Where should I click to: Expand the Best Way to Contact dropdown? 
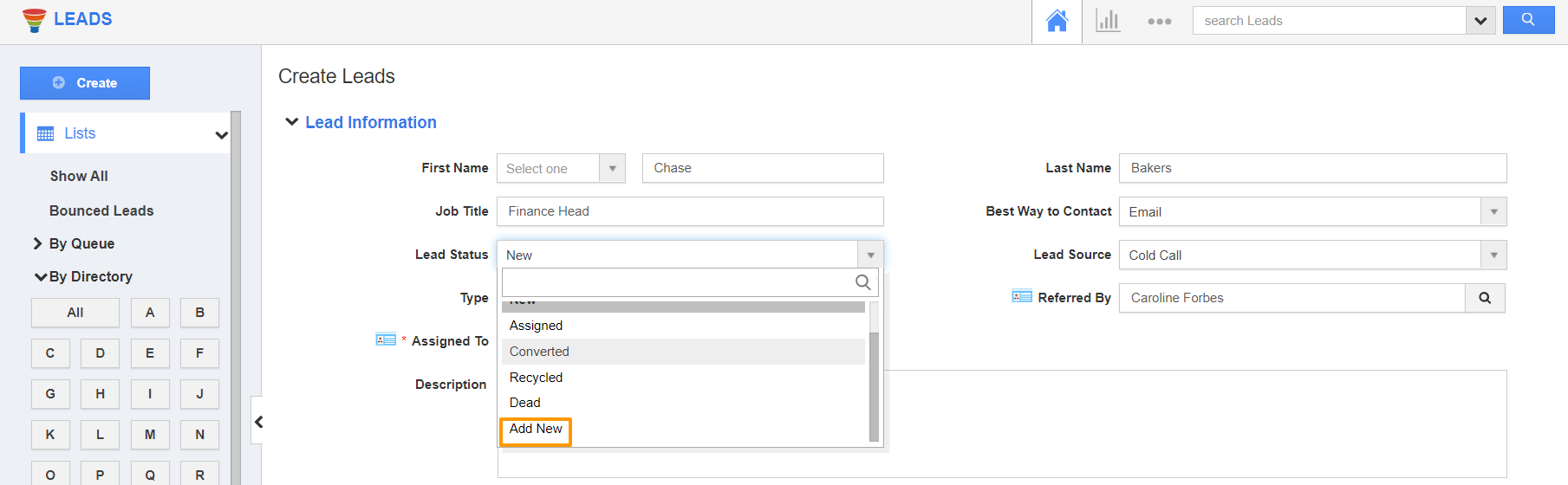[x=1493, y=211]
